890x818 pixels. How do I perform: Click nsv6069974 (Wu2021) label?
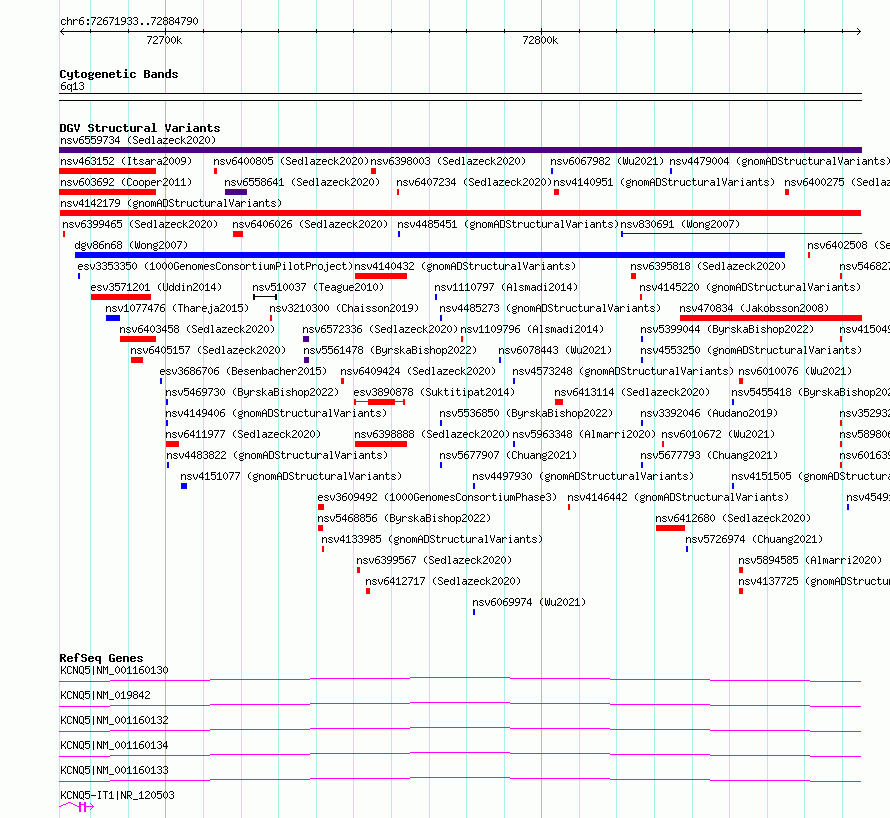529,602
